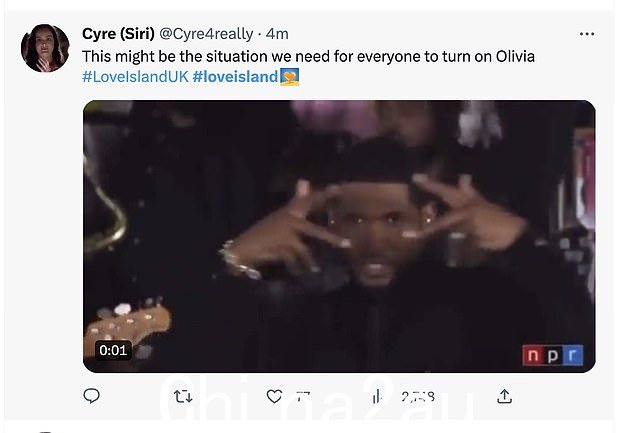Click the reply speech bubble icon
This screenshot has height=433, width=634.
click(91, 395)
